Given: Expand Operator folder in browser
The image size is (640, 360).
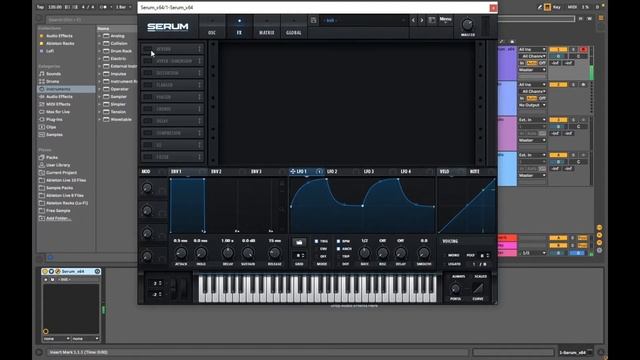Looking at the screenshot, I should 99,89.
